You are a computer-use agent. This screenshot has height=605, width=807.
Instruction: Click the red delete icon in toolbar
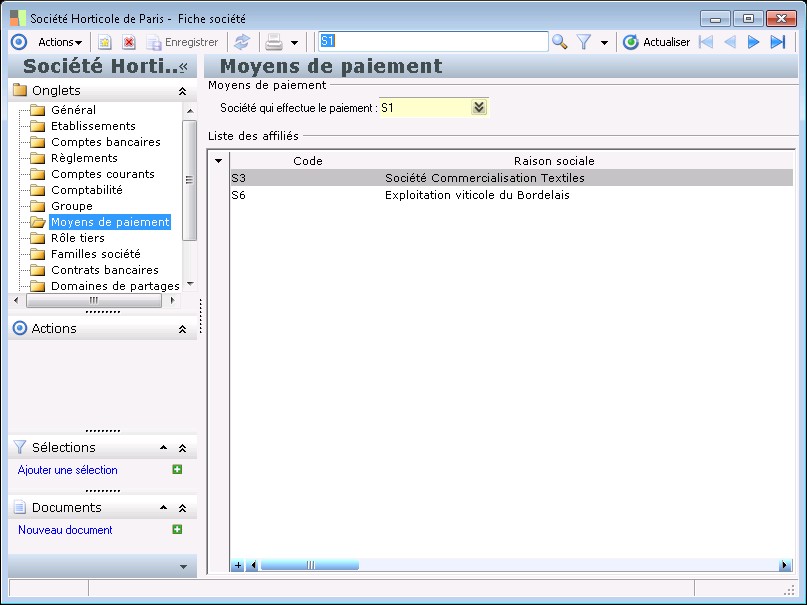129,42
